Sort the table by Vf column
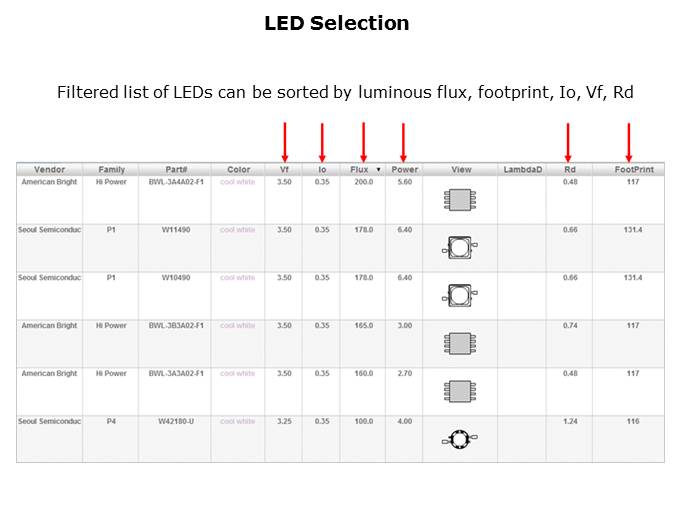The height and width of the screenshot is (506, 674). (284, 170)
